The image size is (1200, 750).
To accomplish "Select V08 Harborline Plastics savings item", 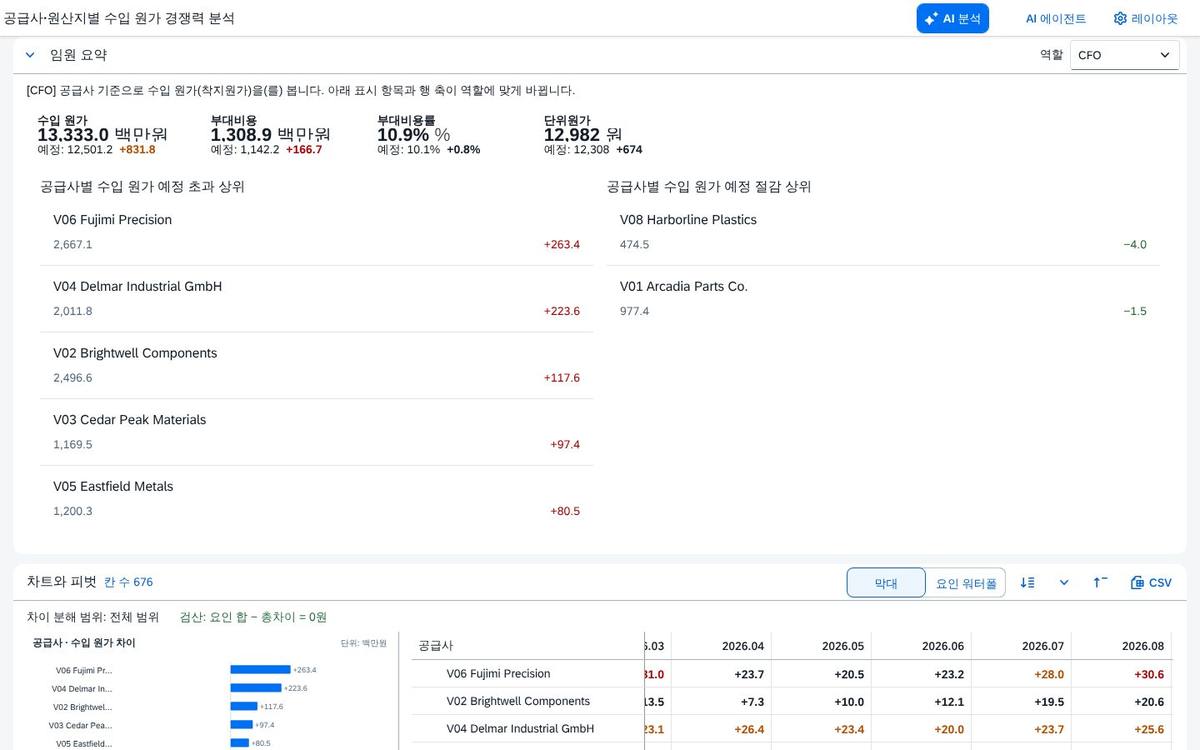I will pyautogui.click(x=883, y=232).
